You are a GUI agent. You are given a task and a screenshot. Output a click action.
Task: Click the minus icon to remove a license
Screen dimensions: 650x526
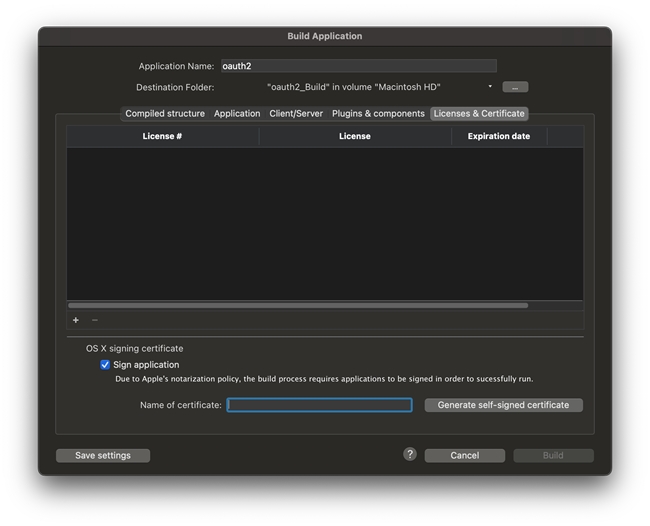[x=95, y=320]
